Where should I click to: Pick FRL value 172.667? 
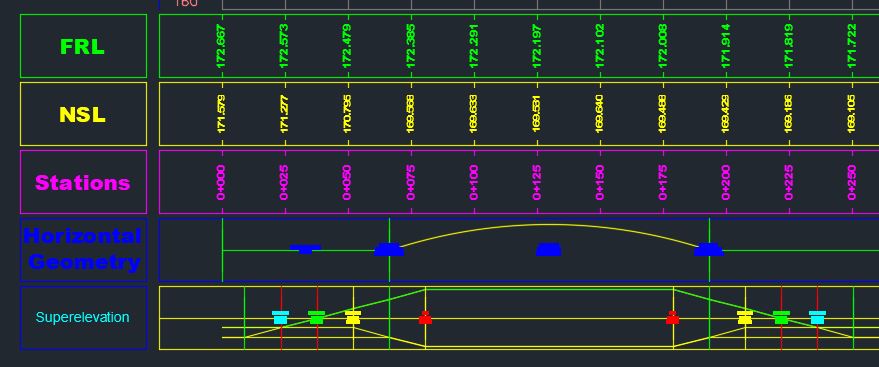pyautogui.click(x=221, y=47)
